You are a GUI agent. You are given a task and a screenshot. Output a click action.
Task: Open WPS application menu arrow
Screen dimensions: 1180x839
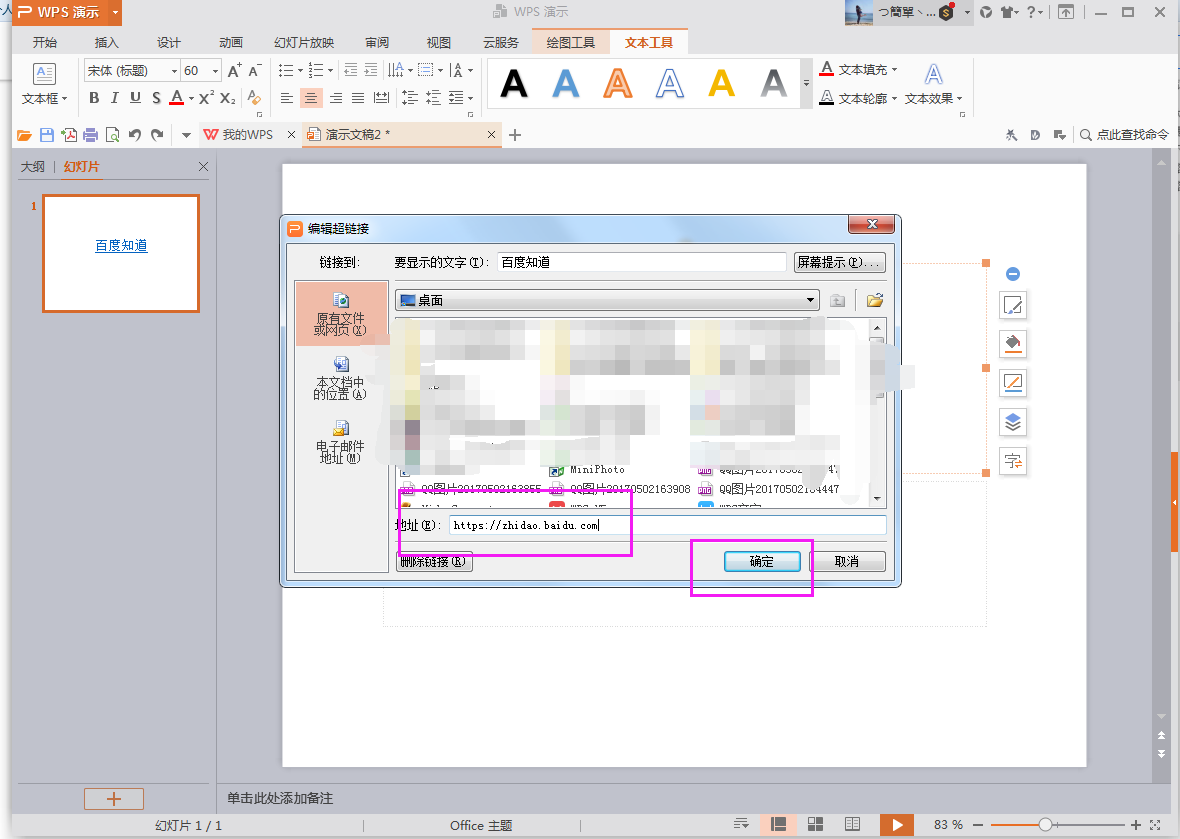[115, 12]
